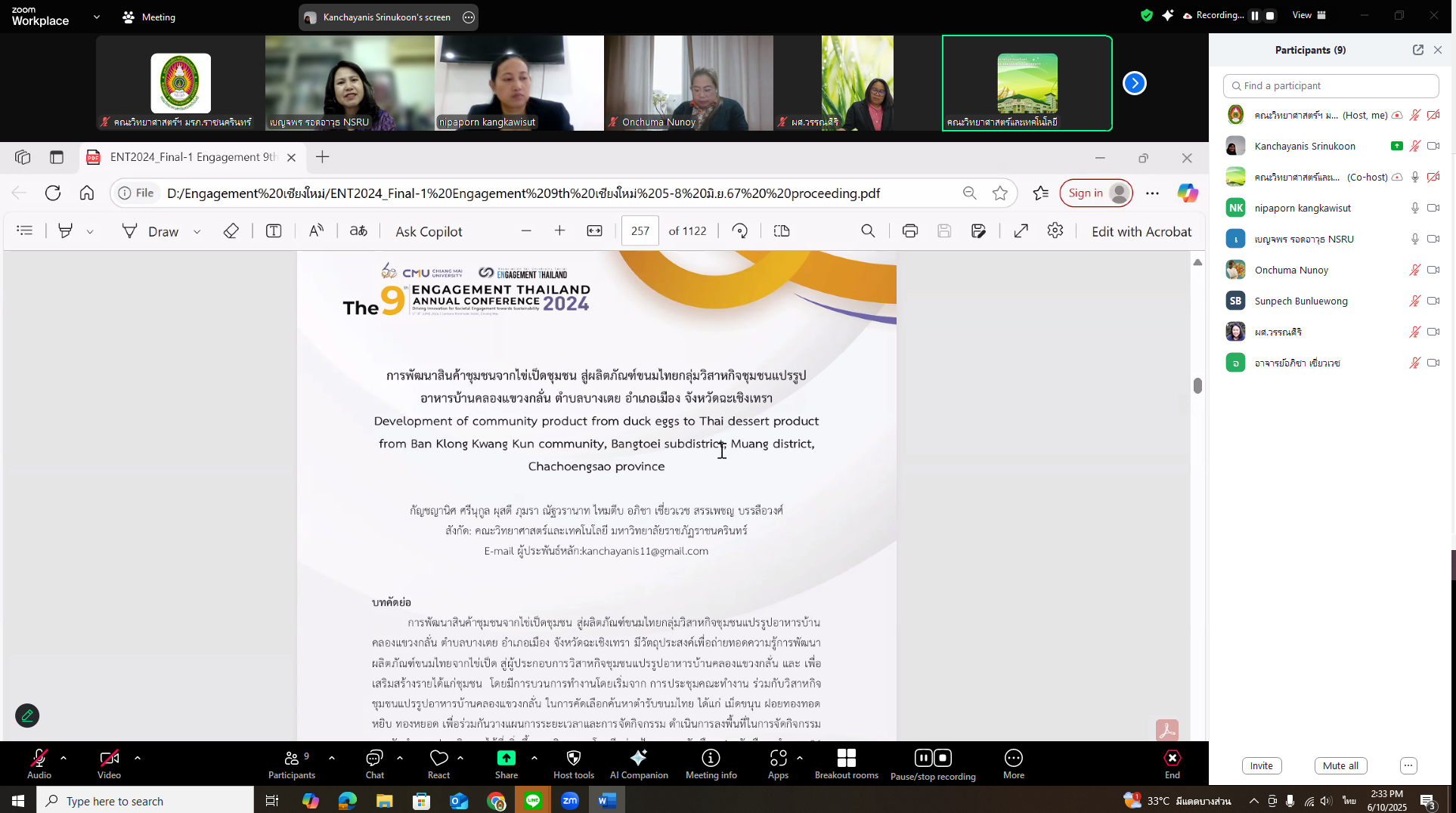Click the Rotate page icon in PDF toolbar

pos(740,231)
